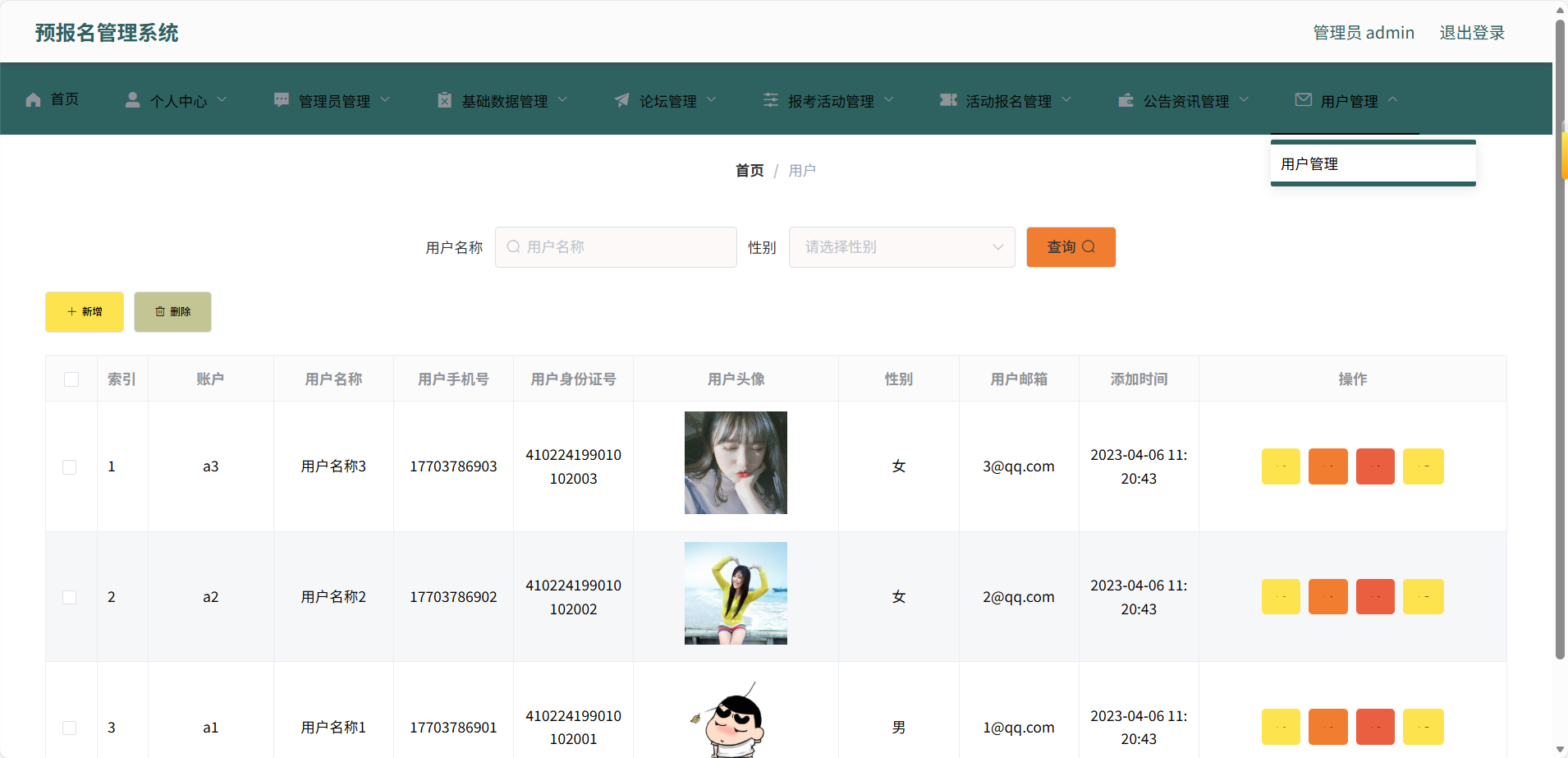This screenshot has width=1568, height=758.
Task: Click email cell 1@qq.com
Action: pyautogui.click(x=1018, y=728)
